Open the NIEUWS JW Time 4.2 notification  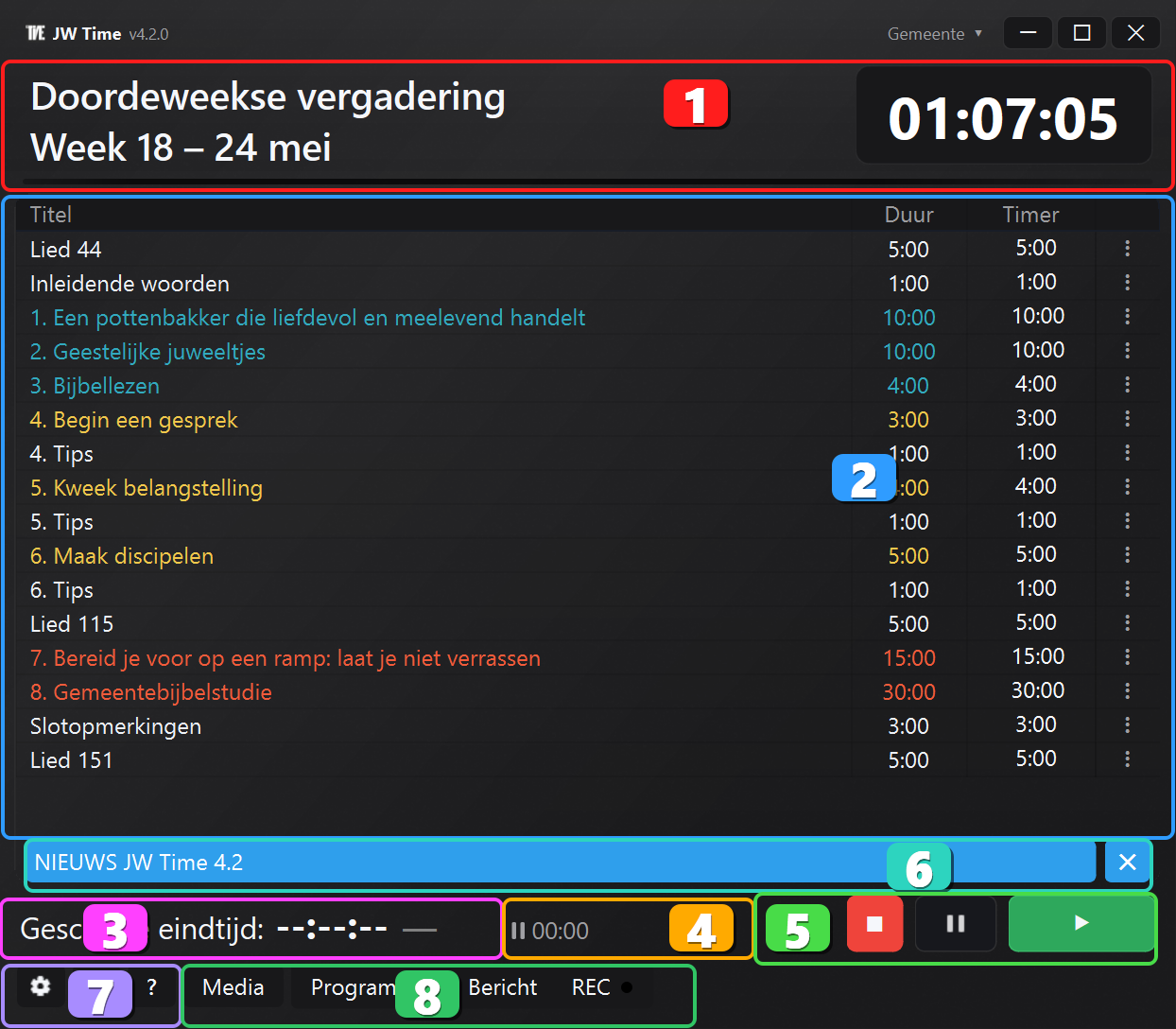click(x=562, y=863)
